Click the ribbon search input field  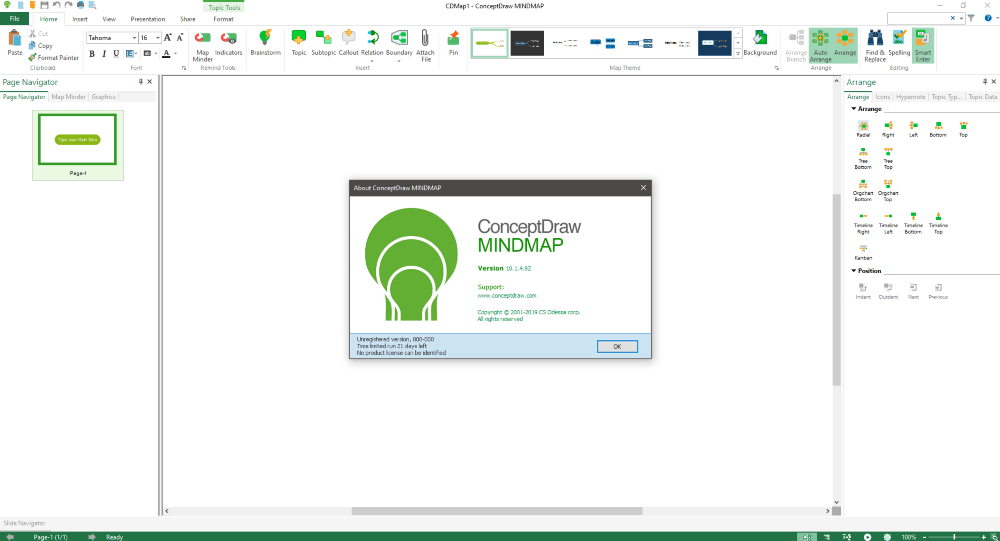pyautogui.click(x=918, y=19)
